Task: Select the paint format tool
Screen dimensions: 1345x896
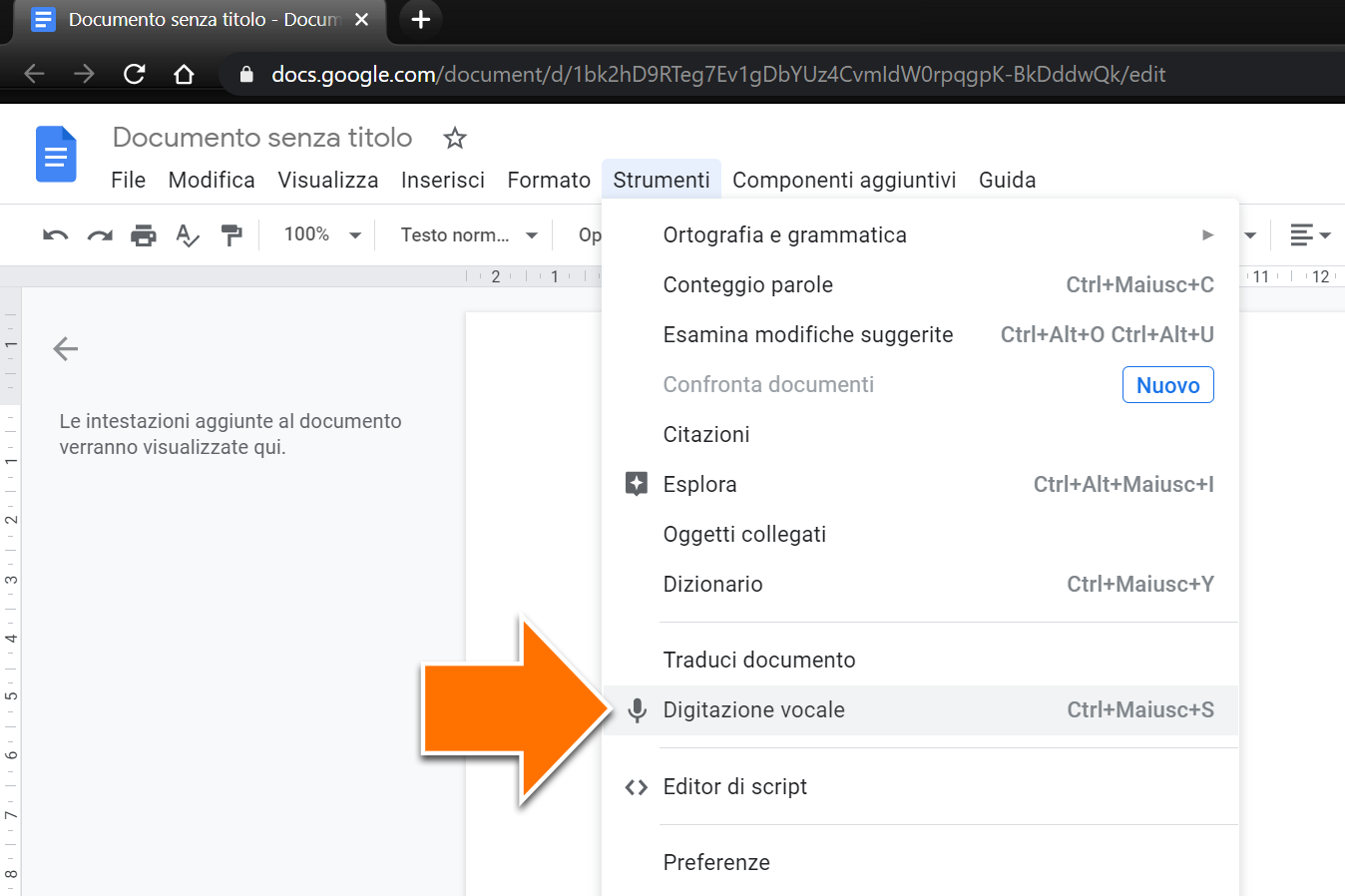Action: [x=231, y=235]
